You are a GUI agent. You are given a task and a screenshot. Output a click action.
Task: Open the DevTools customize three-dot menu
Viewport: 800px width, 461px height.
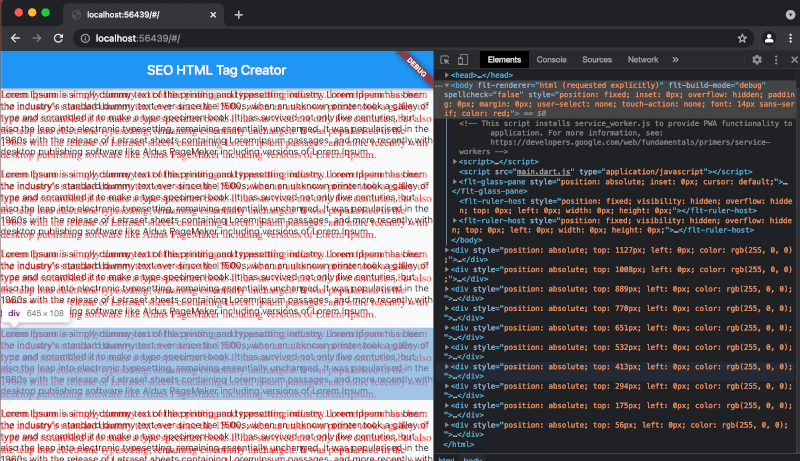coord(776,60)
